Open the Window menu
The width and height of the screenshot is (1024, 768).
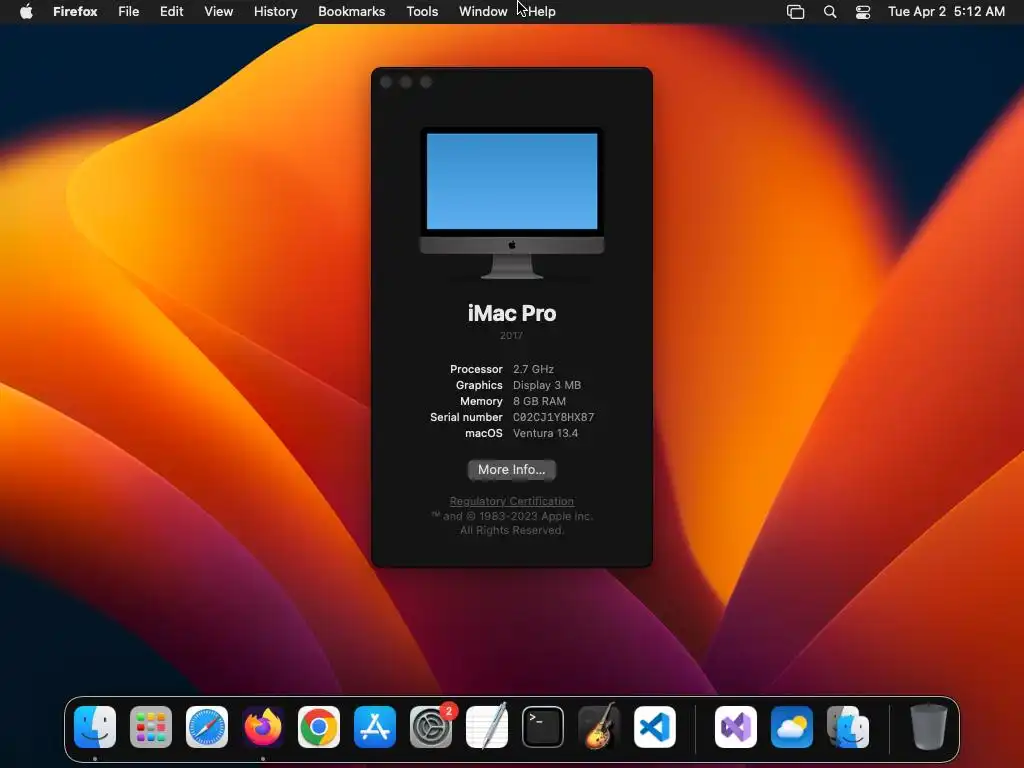point(483,12)
